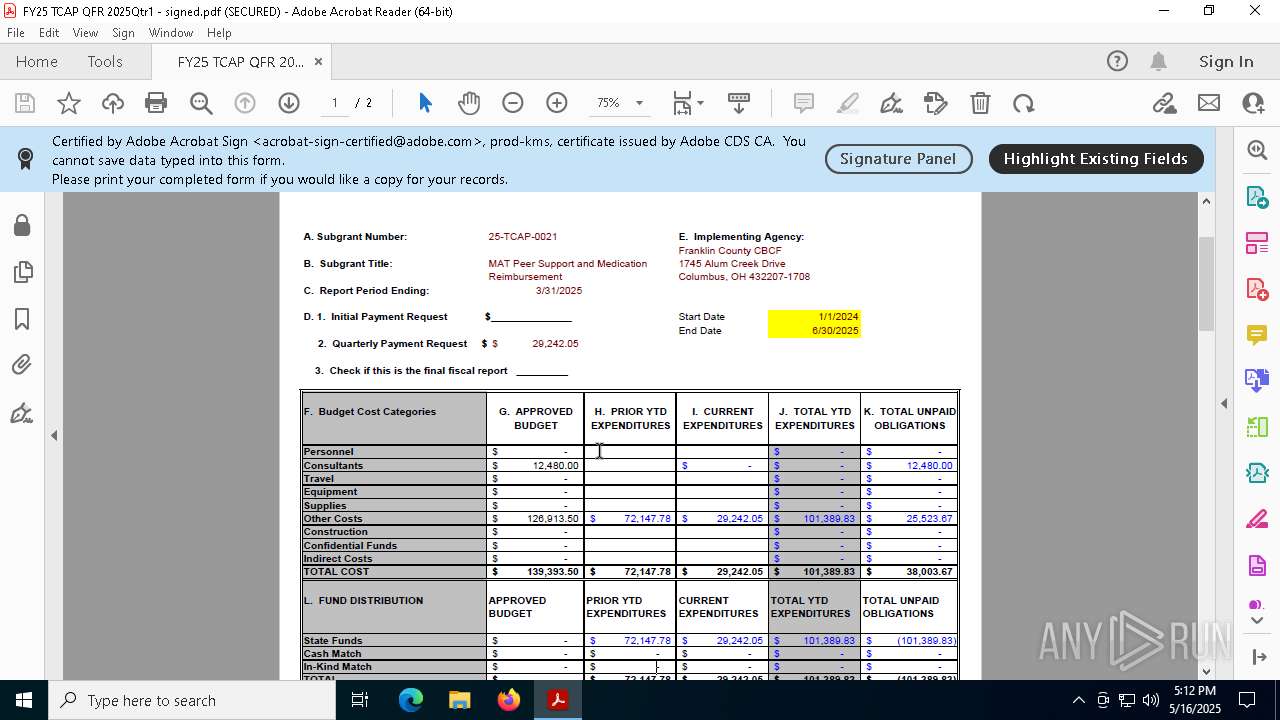
Task: Click Sign In
Action: tap(1226, 61)
